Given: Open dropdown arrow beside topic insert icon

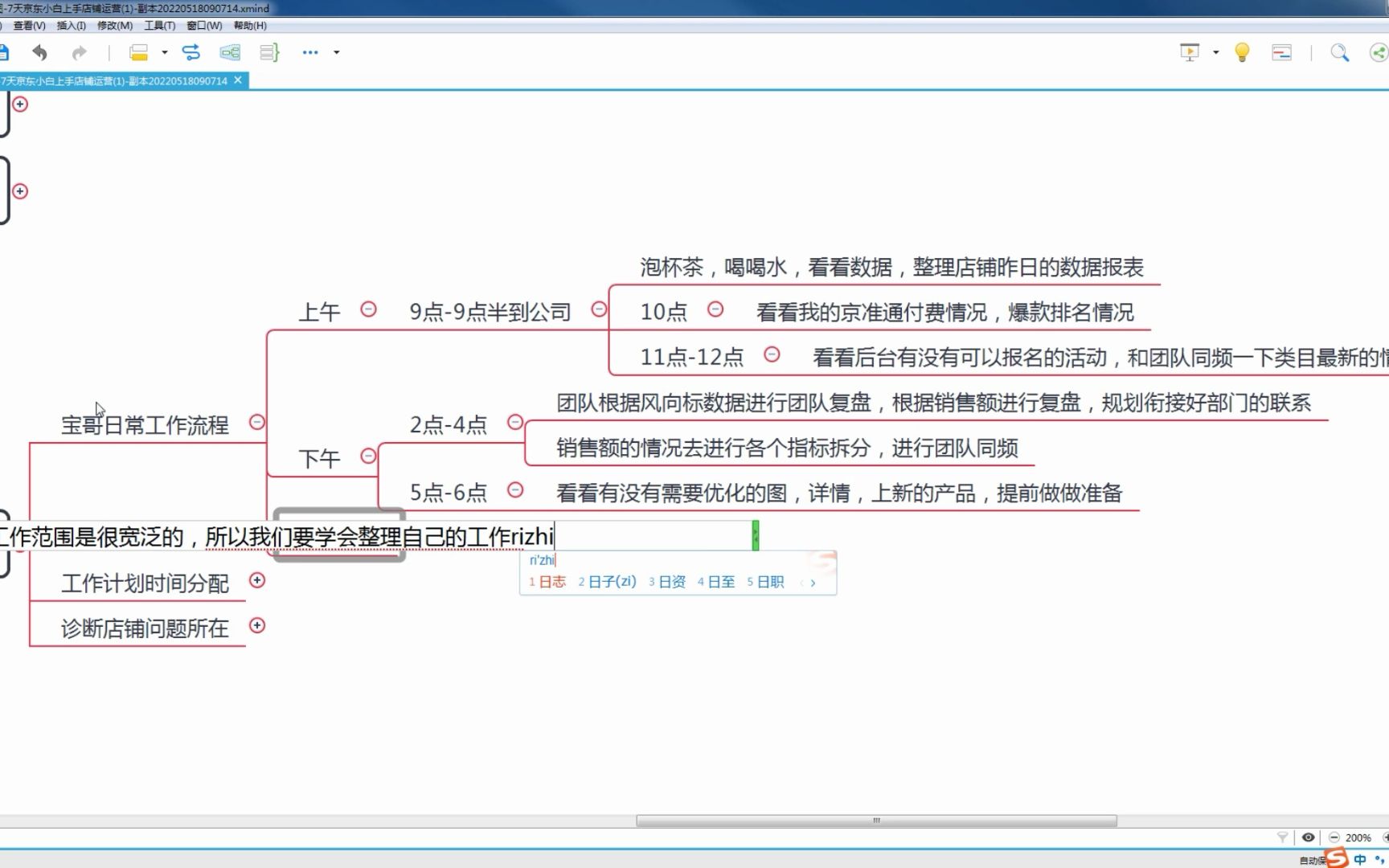Looking at the screenshot, I should [164, 53].
